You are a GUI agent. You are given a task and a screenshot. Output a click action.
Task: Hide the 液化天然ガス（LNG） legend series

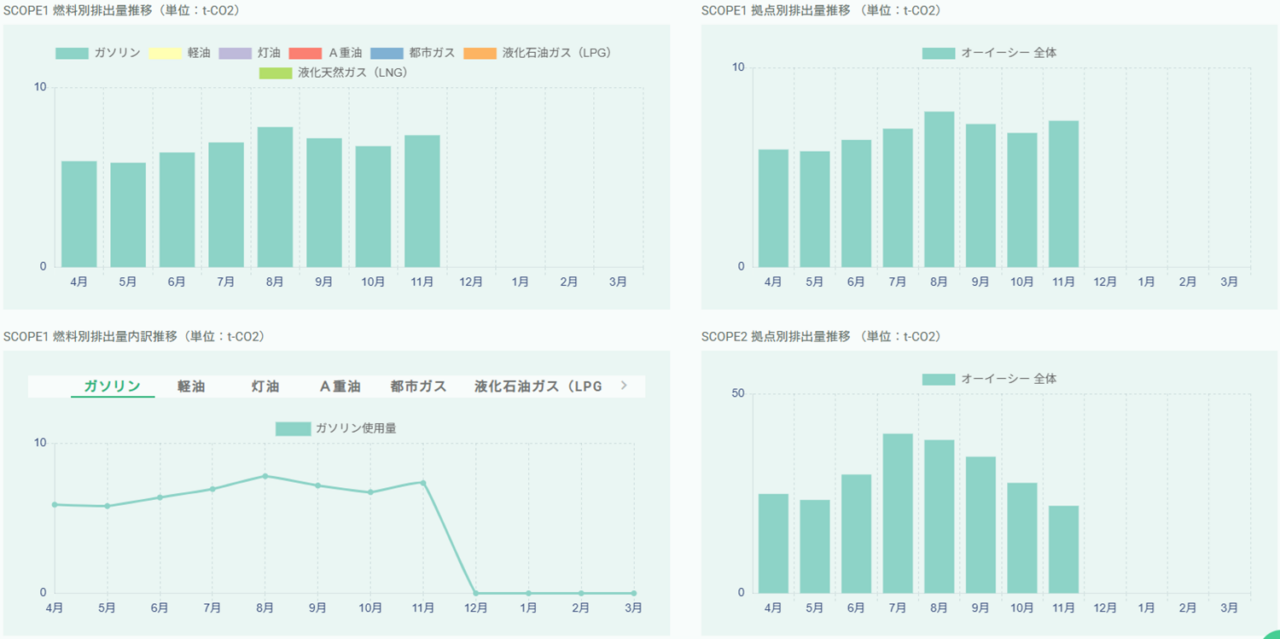333,73
